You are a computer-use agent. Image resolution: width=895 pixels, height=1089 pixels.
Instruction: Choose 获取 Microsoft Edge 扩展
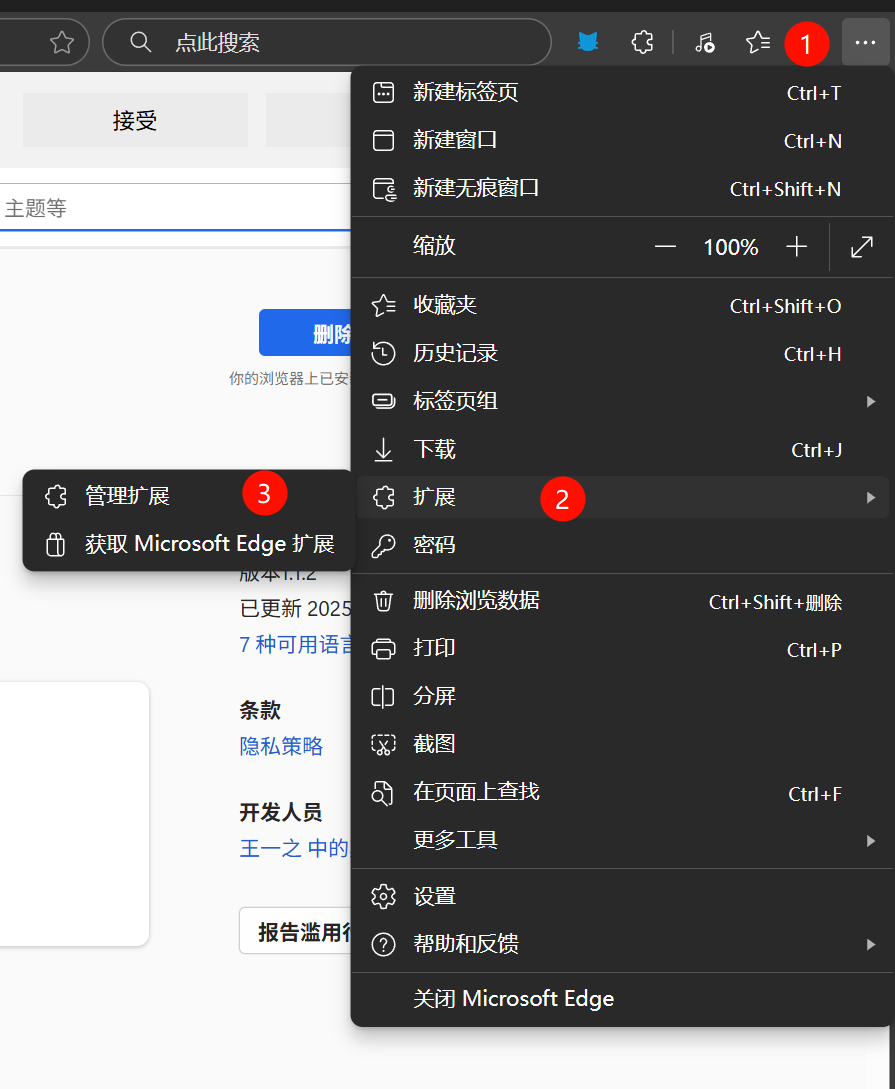pyautogui.click(x=209, y=544)
